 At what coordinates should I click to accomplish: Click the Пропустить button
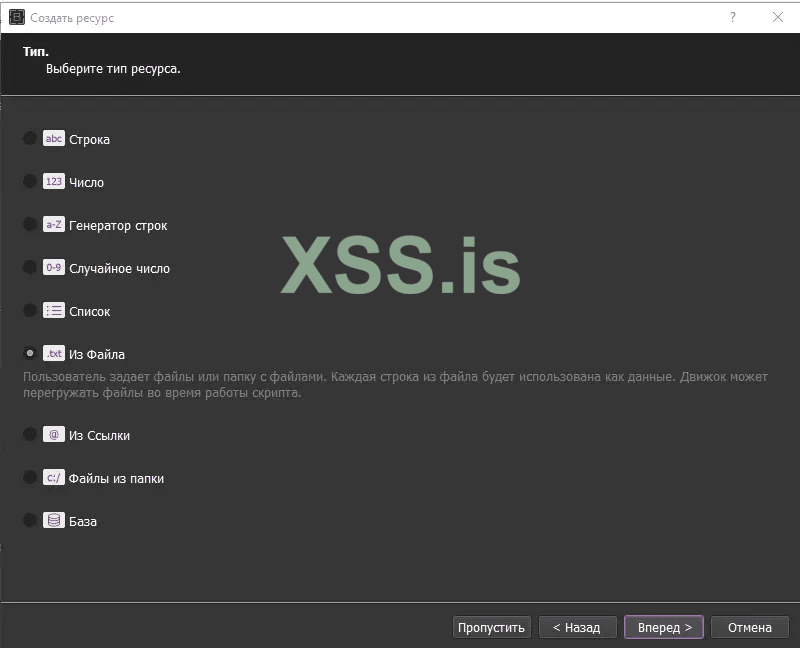point(491,627)
